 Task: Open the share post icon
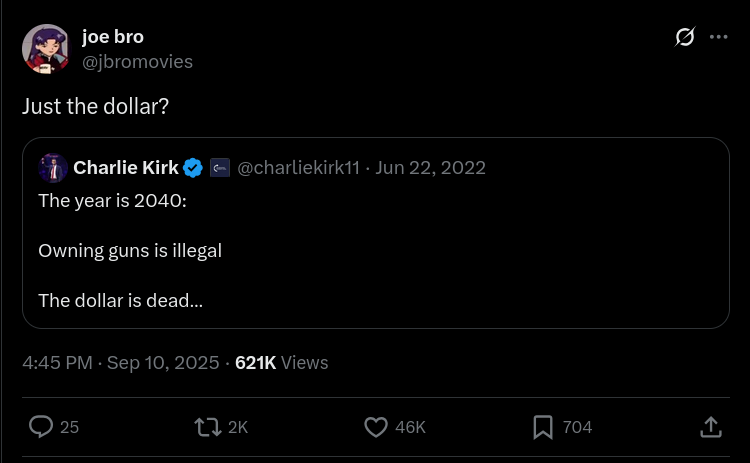[710, 427]
